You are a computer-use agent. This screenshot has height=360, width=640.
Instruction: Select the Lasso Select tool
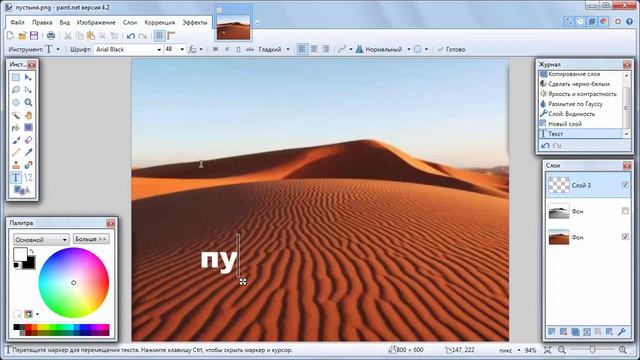[x=16, y=90]
